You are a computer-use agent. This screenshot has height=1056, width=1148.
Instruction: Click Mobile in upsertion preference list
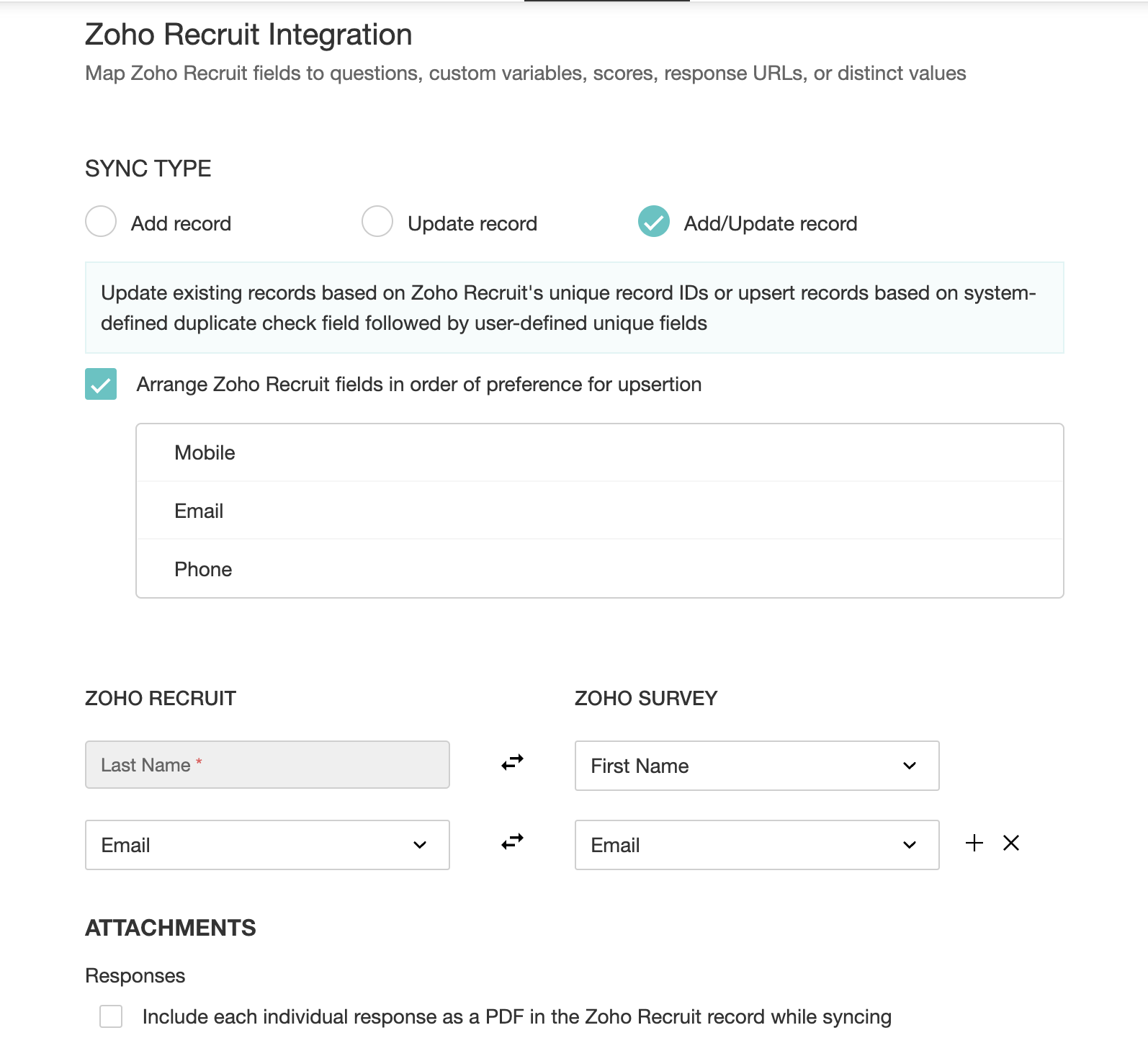click(x=205, y=452)
